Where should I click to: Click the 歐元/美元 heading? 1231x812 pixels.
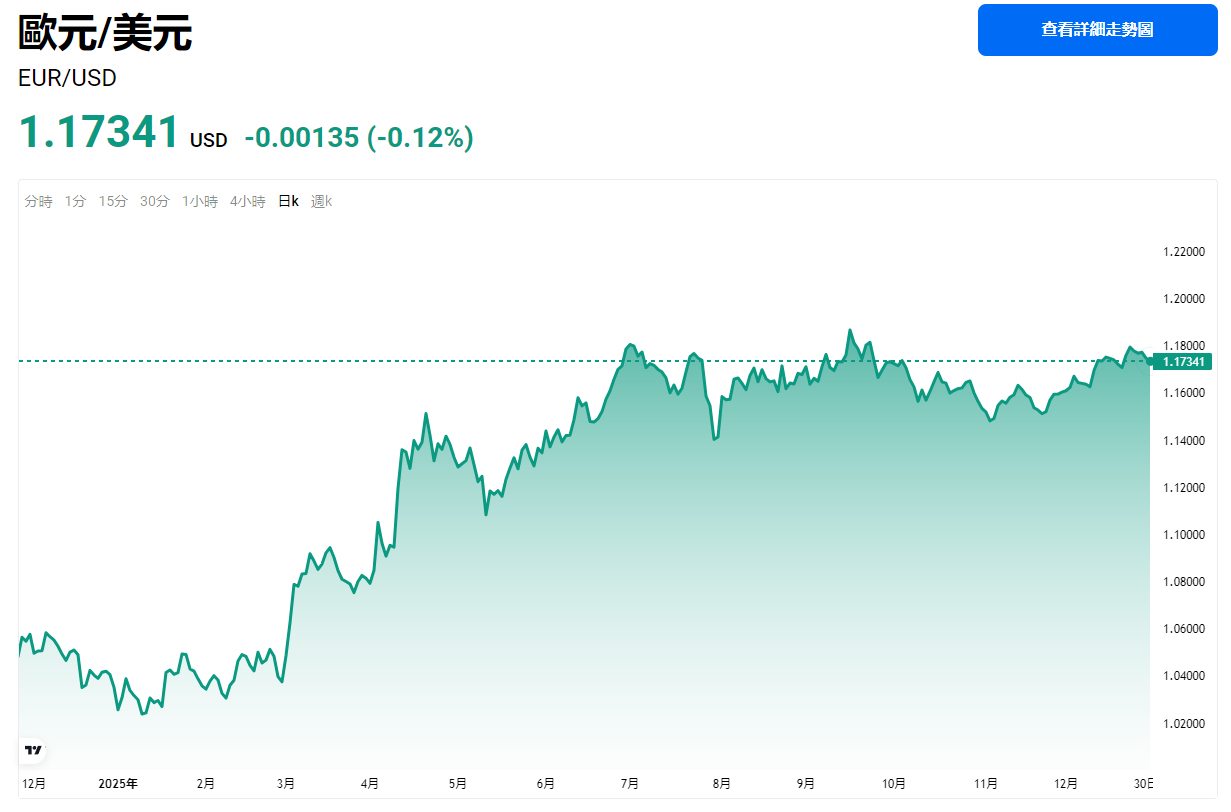pos(105,34)
